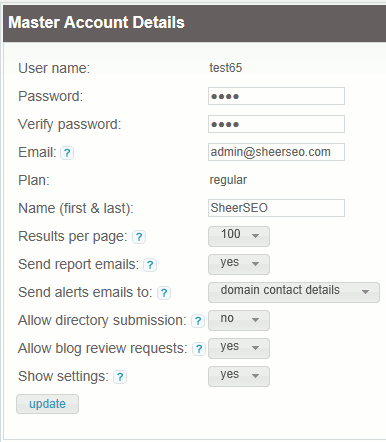This screenshot has width=386, height=442.
Task: Expand the domain contact details dropdown
Action: (x=294, y=292)
